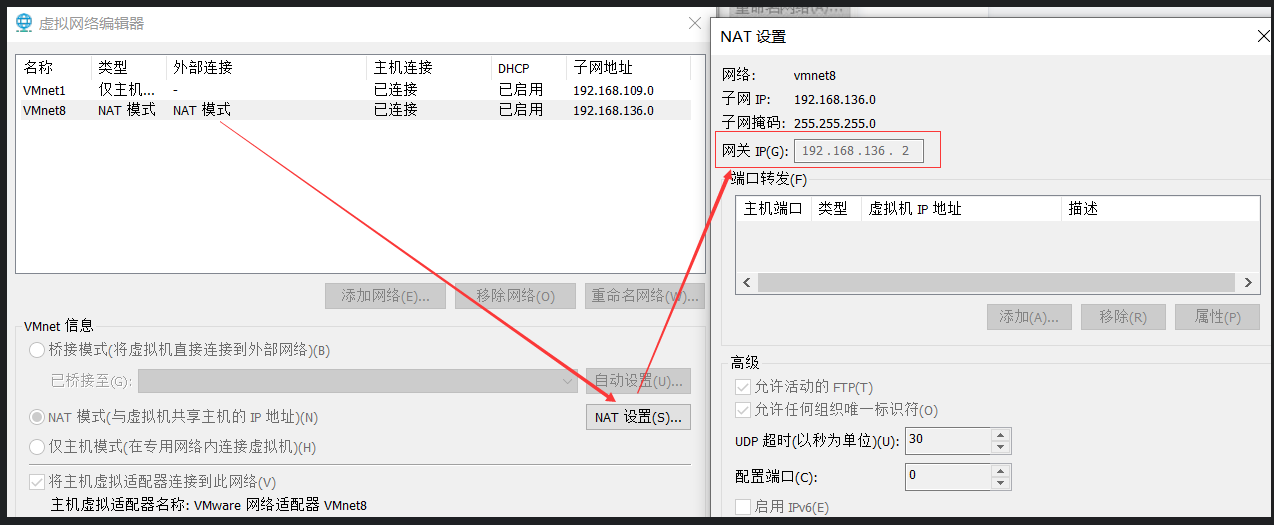Open the 已桥接至 dropdown
The height and width of the screenshot is (525, 1274).
(357, 381)
